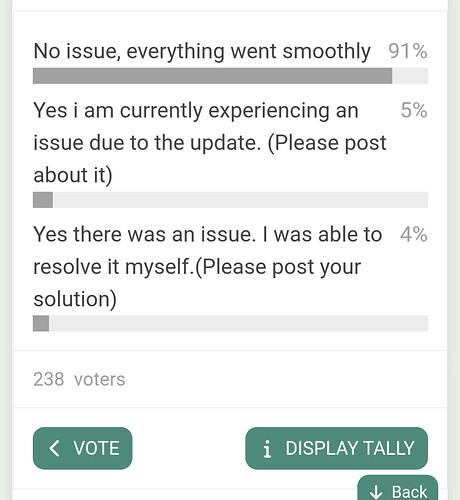The width and height of the screenshot is (460, 500).
Task: Click the 4% percentage label
Action: click(x=414, y=234)
